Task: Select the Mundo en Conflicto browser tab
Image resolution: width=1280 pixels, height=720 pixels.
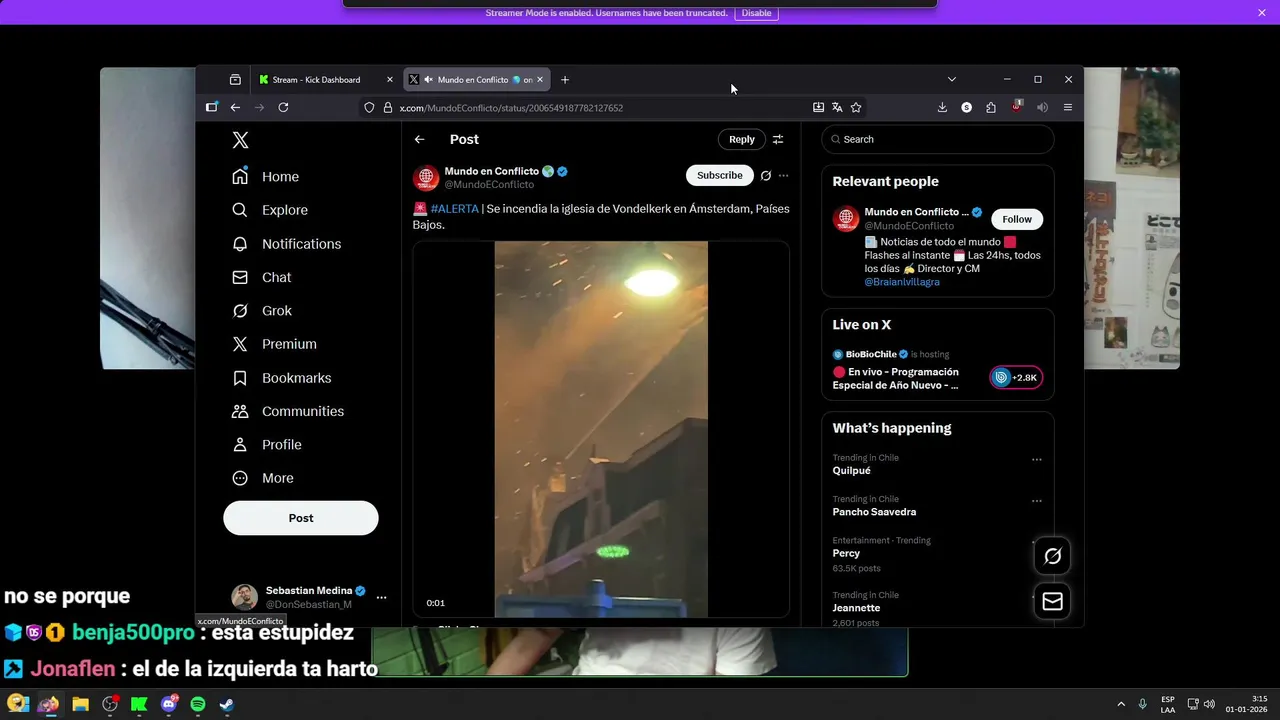Action: 476,79
